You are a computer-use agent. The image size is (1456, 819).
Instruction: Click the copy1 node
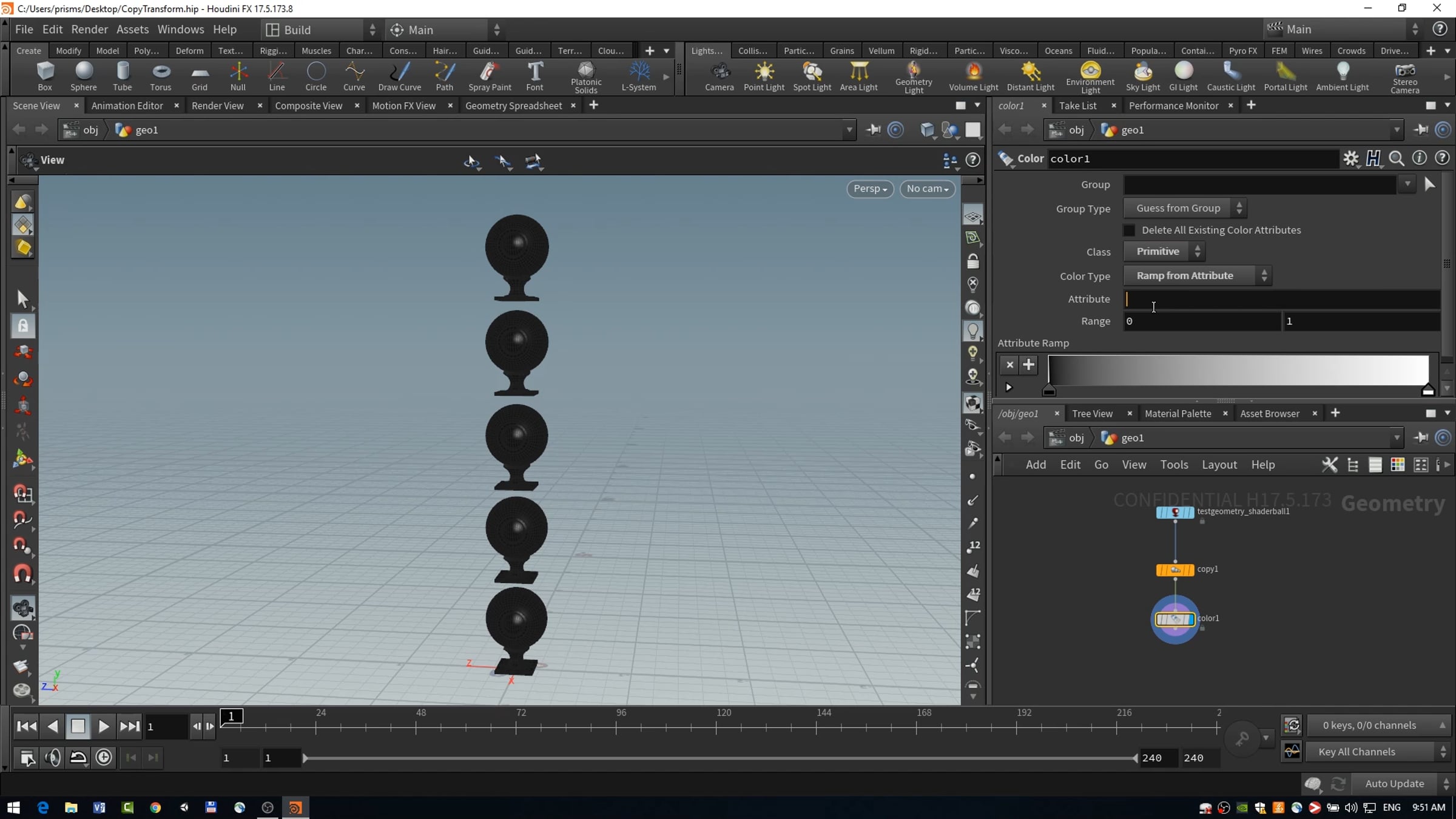pyautogui.click(x=1175, y=570)
